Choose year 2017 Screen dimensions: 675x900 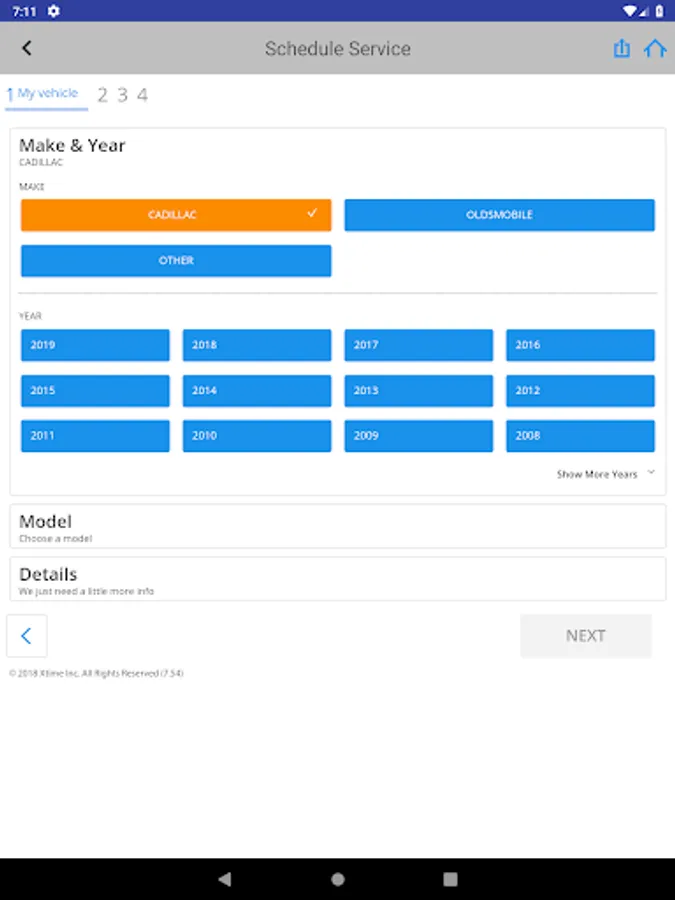click(418, 345)
